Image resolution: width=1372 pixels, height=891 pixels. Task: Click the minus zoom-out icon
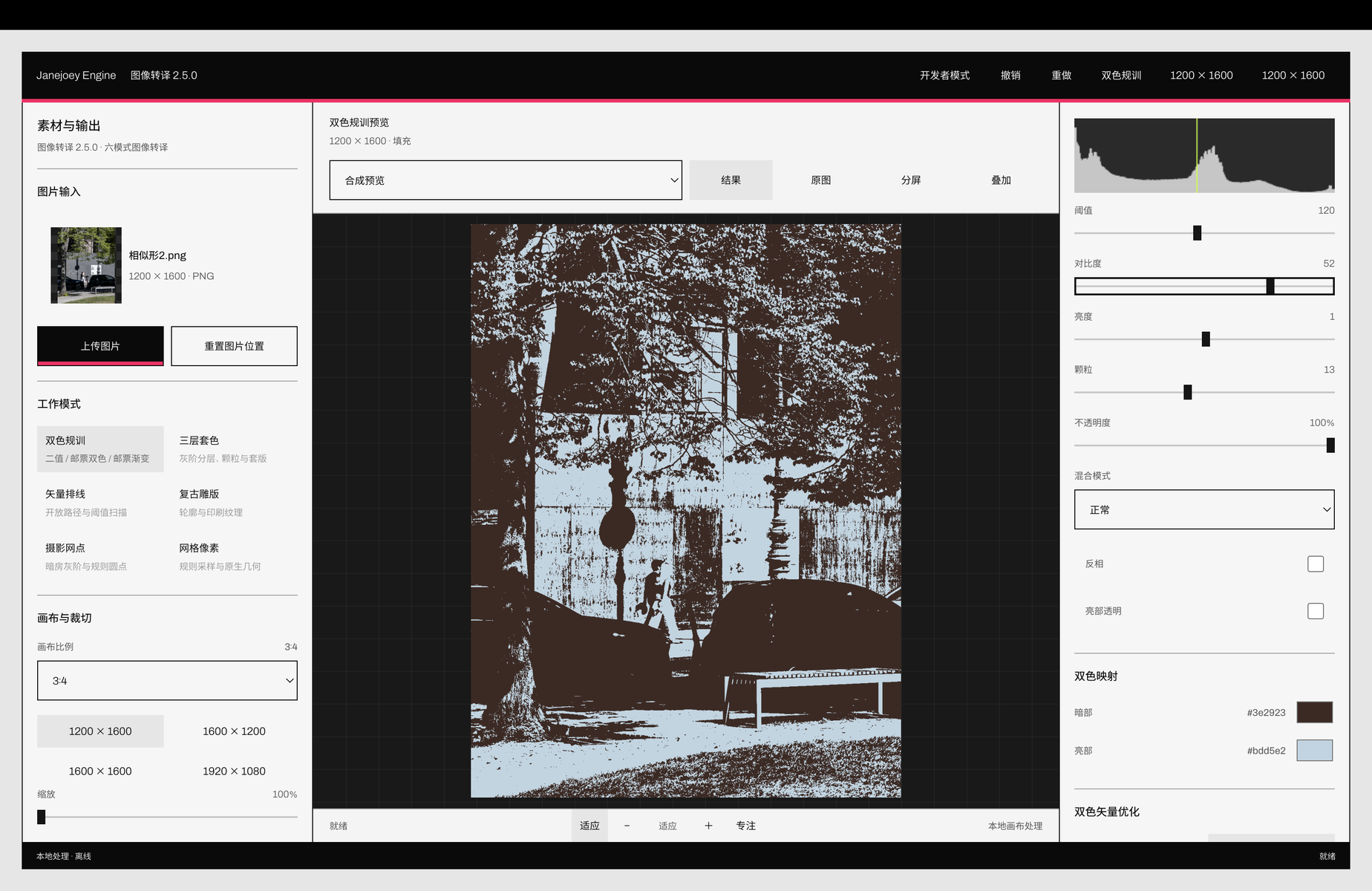click(x=627, y=826)
